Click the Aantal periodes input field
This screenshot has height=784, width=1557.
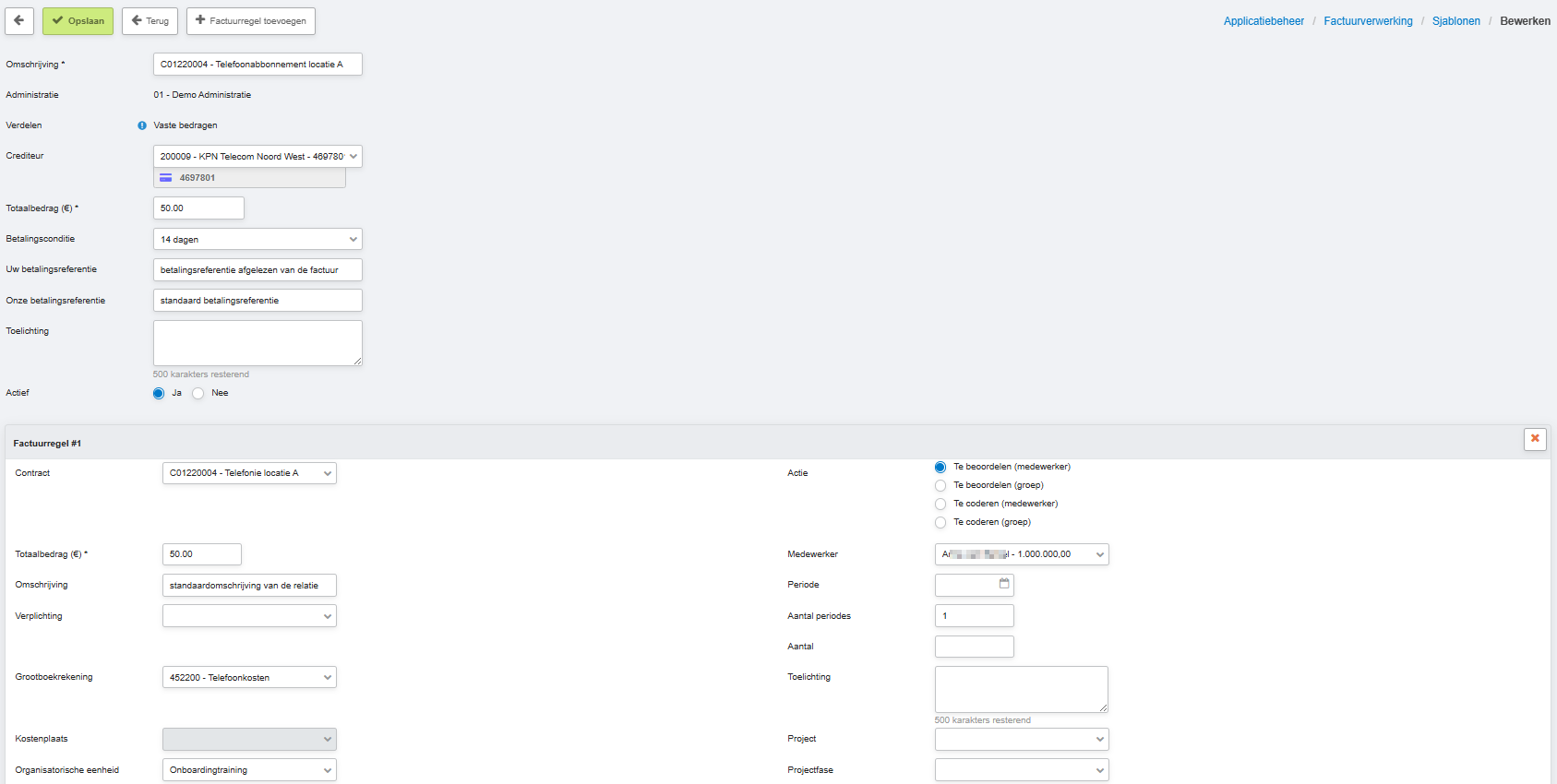pyautogui.click(x=974, y=616)
